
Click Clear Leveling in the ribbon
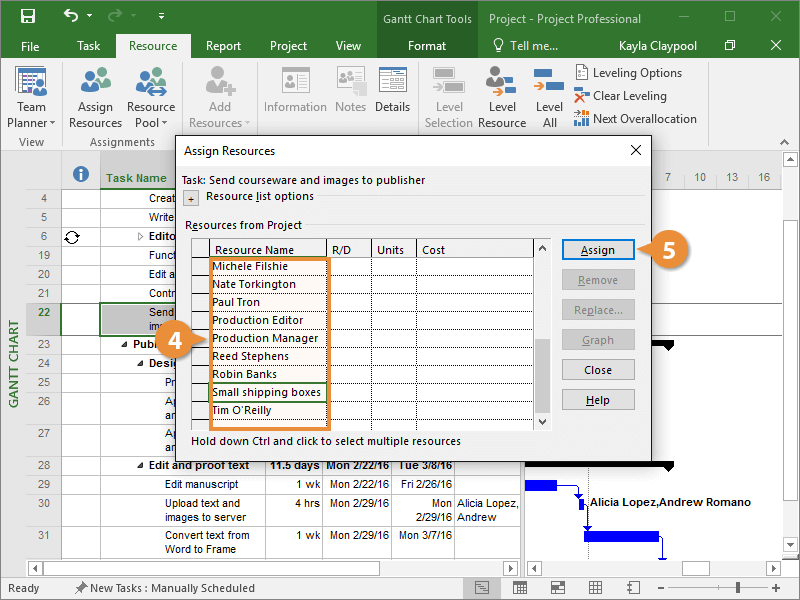(620, 96)
